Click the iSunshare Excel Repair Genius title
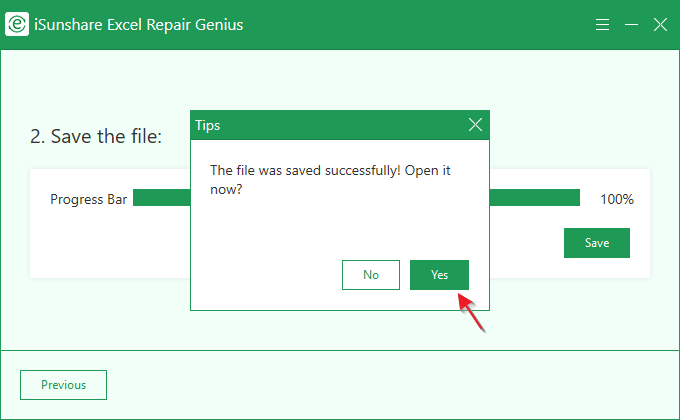The height and width of the screenshot is (420, 680). 139,24
